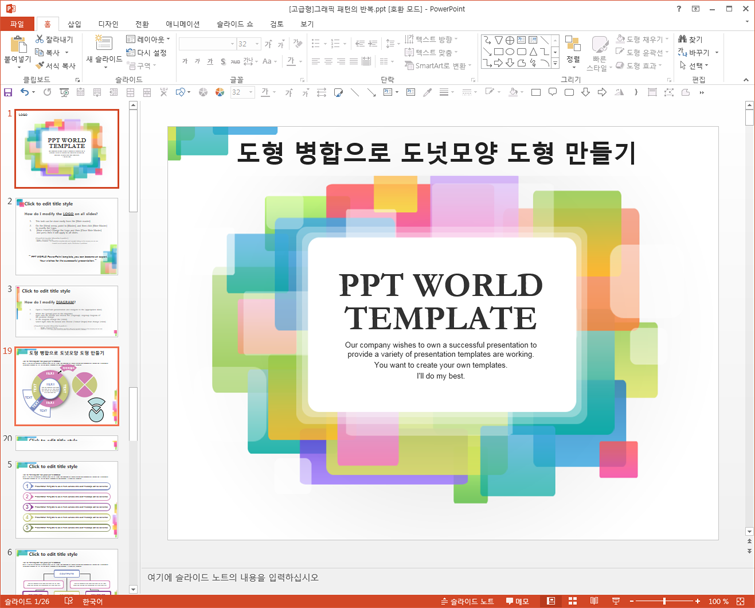
Task: Open the font name combo box
Action: (207, 44)
